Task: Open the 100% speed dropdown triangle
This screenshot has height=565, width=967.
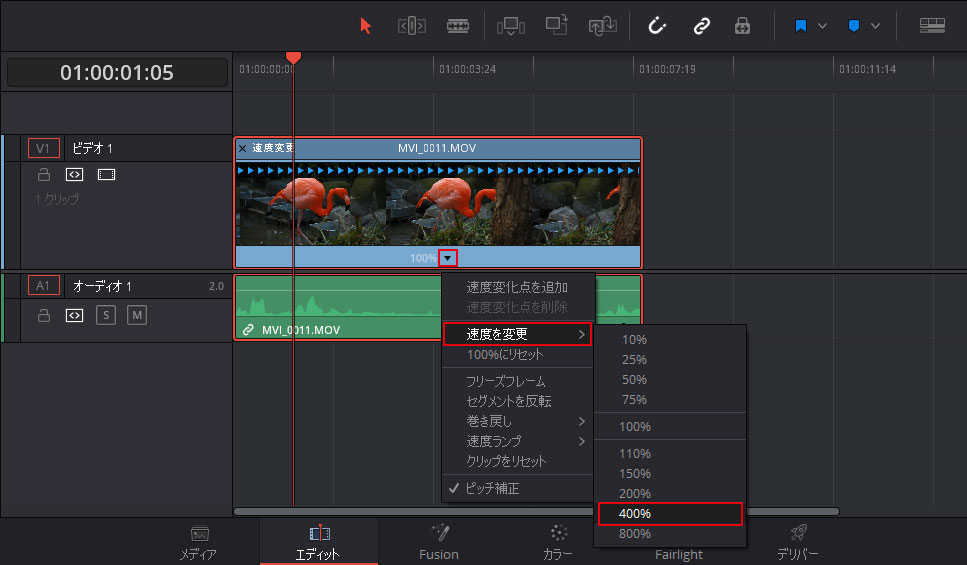Action: tap(448, 258)
